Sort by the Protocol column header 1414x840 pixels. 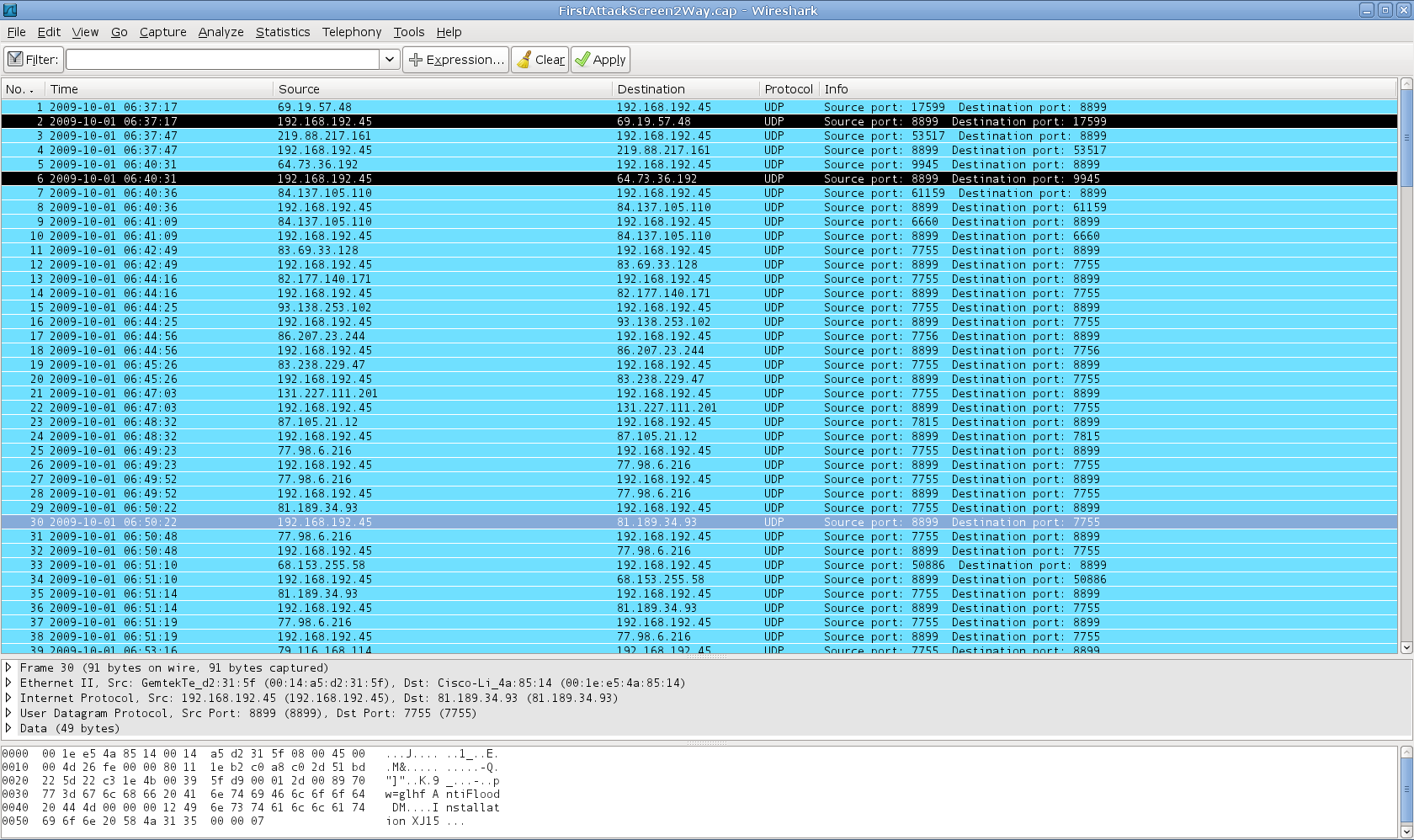pyautogui.click(x=789, y=89)
